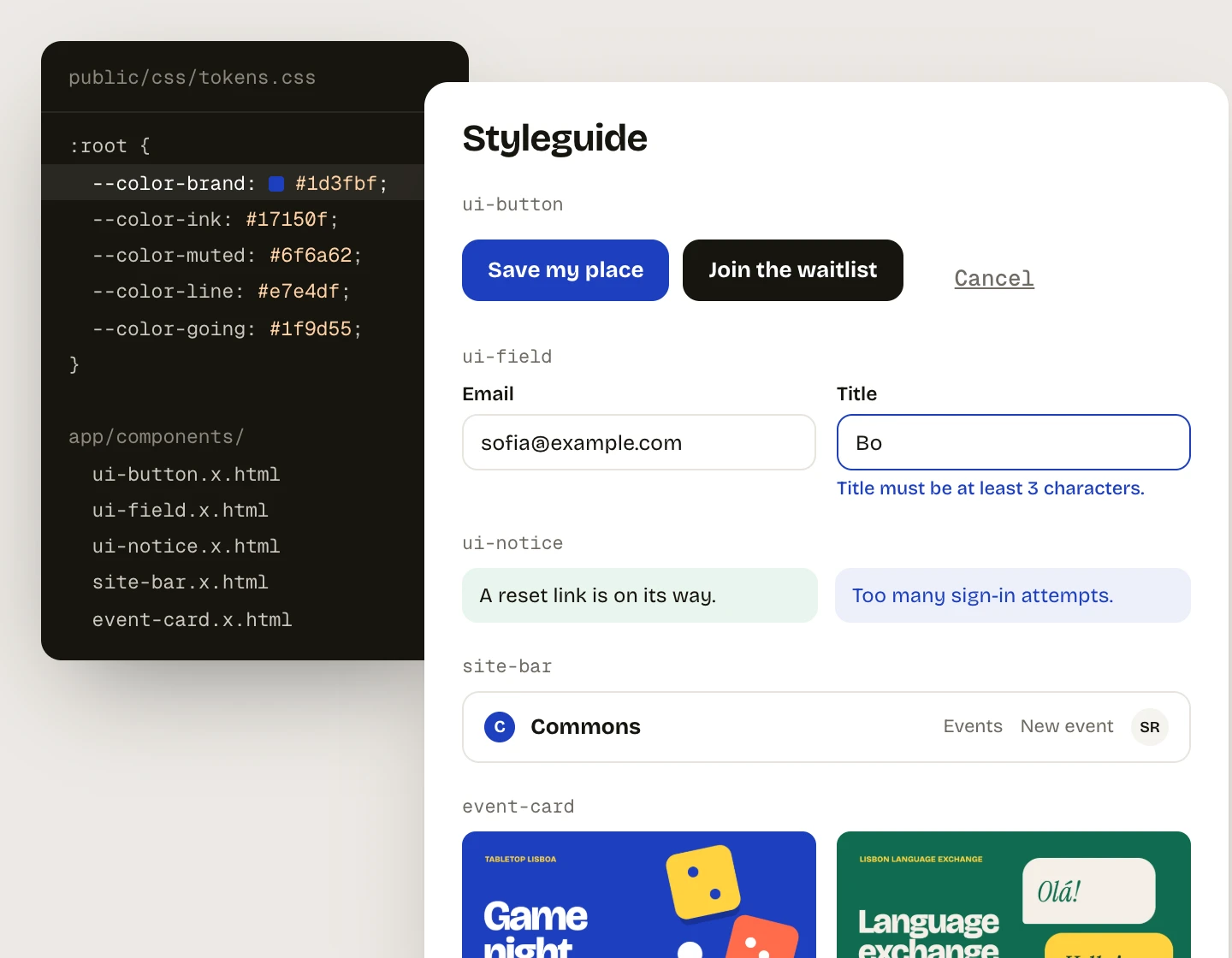
Task: Open the Language exchange event card
Action: (1014, 895)
